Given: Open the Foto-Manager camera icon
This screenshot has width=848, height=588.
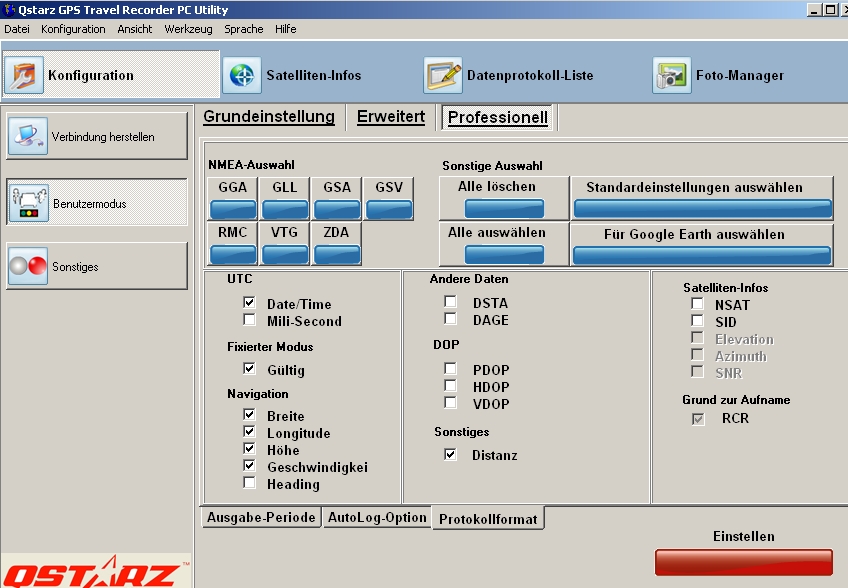Looking at the screenshot, I should pyautogui.click(x=671, y=75).
